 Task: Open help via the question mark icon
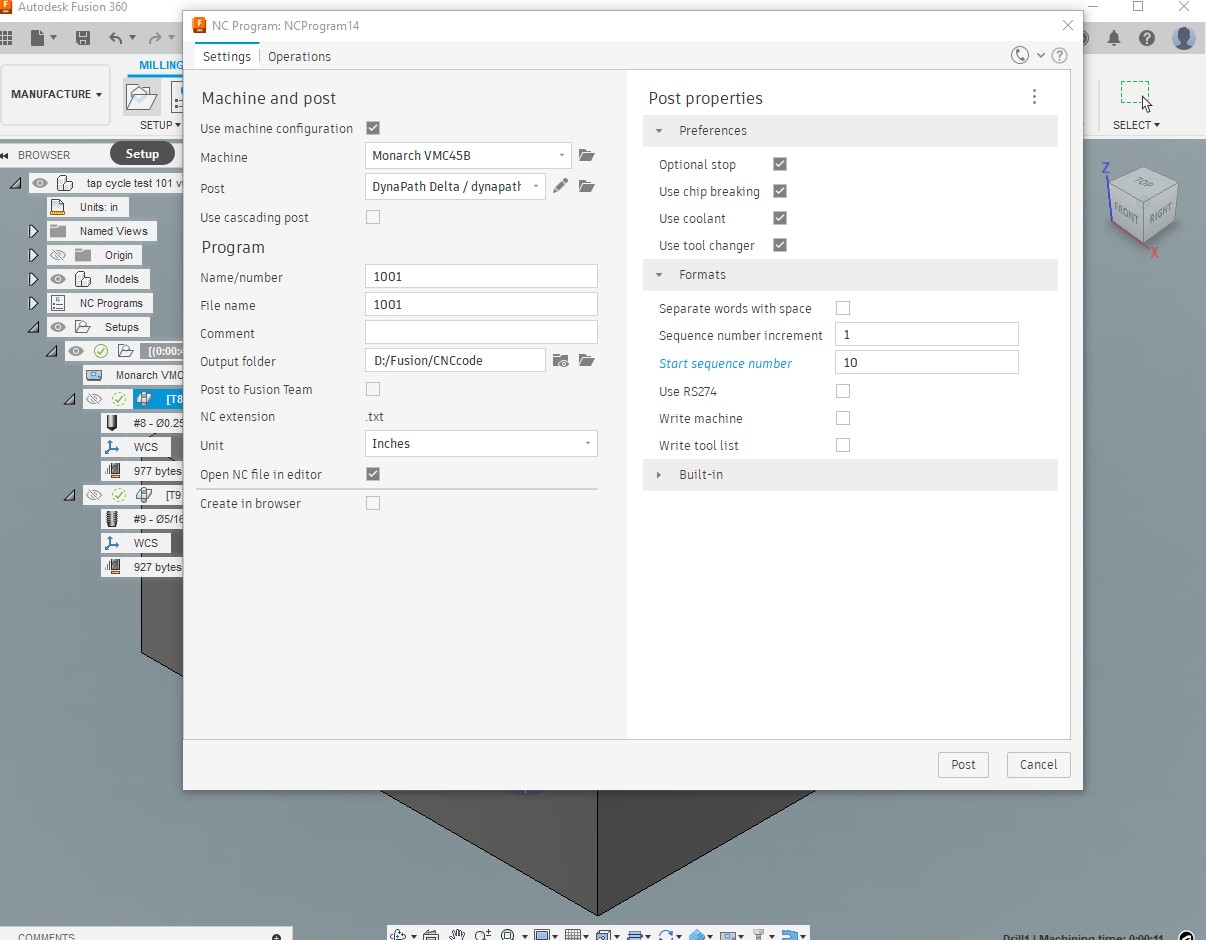click(x=1060, y=56)
